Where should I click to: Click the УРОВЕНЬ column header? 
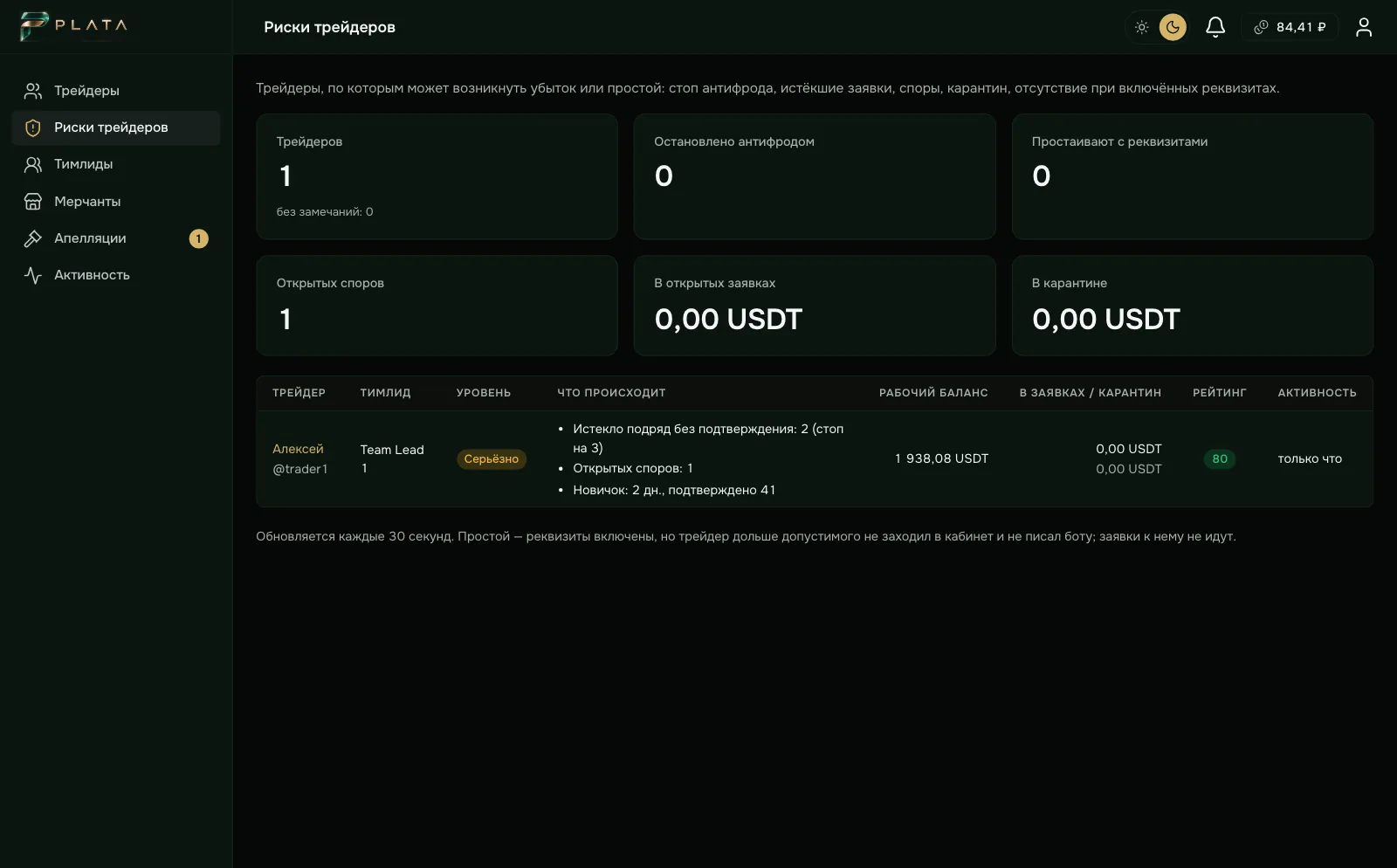484,393
